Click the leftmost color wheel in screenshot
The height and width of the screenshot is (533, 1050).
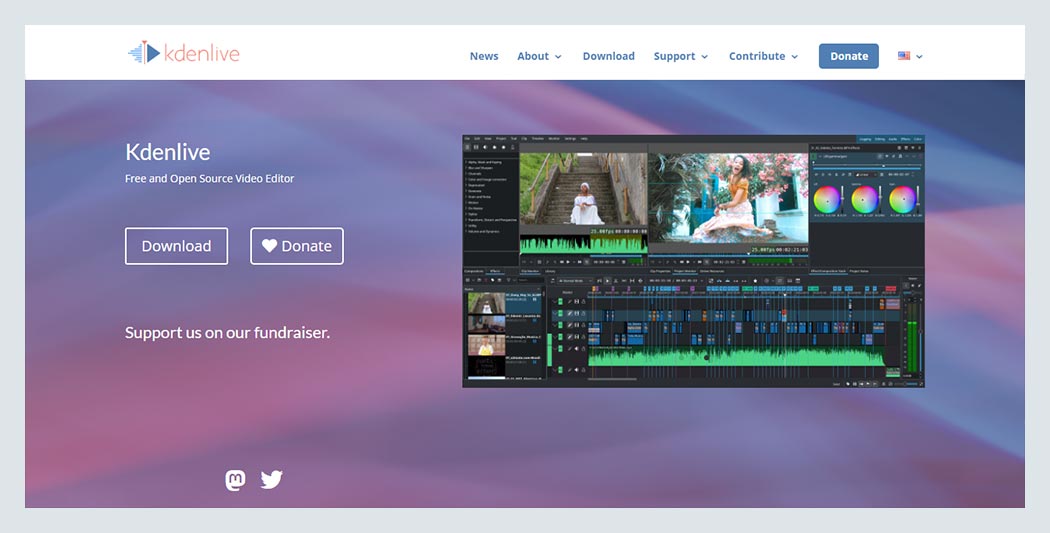tap(827, 200)
